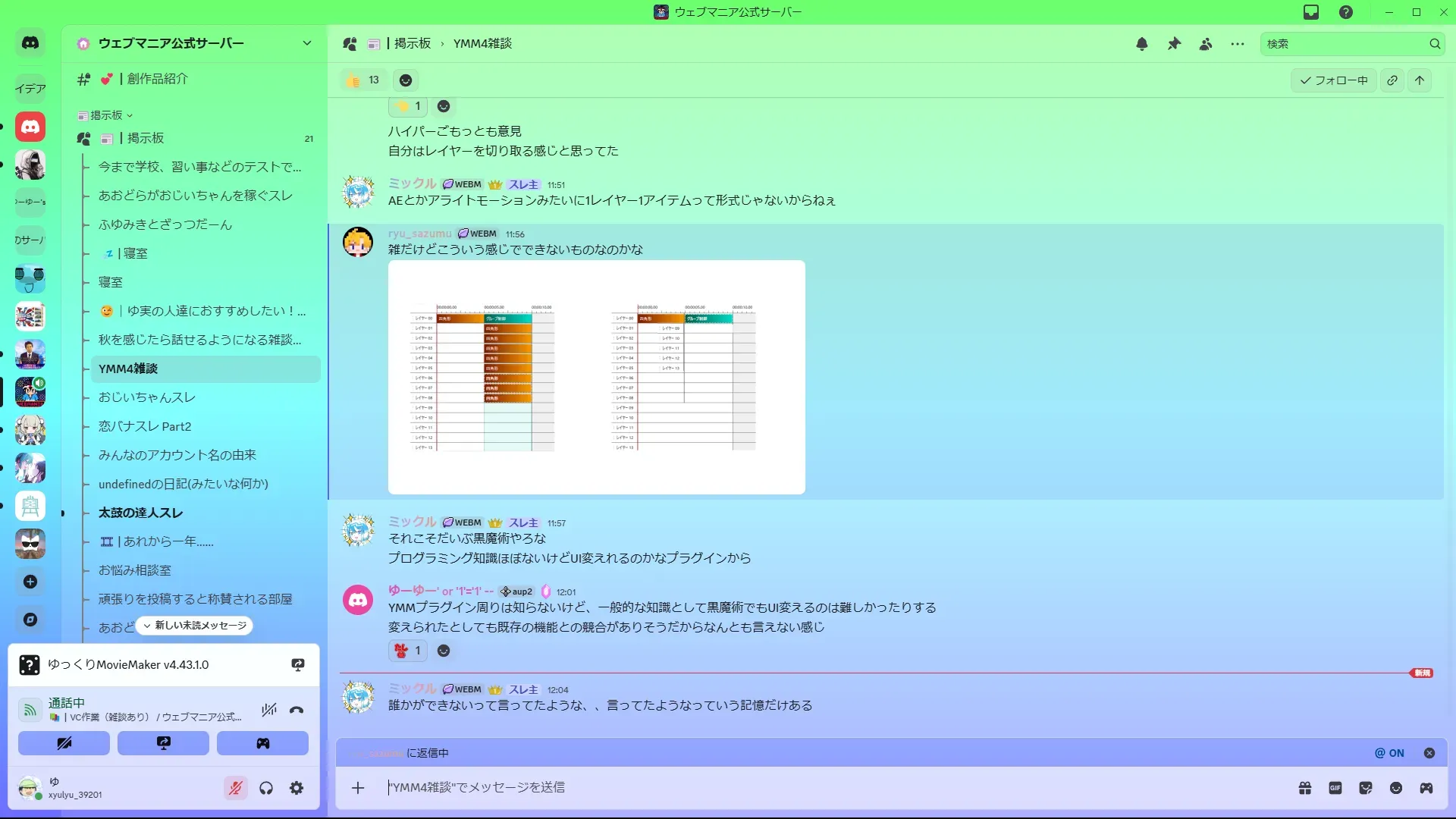This screenshot has width=1456, height=819.
Task: Toggle the フォロー中 follow button
Action: tap(1333, 80)
